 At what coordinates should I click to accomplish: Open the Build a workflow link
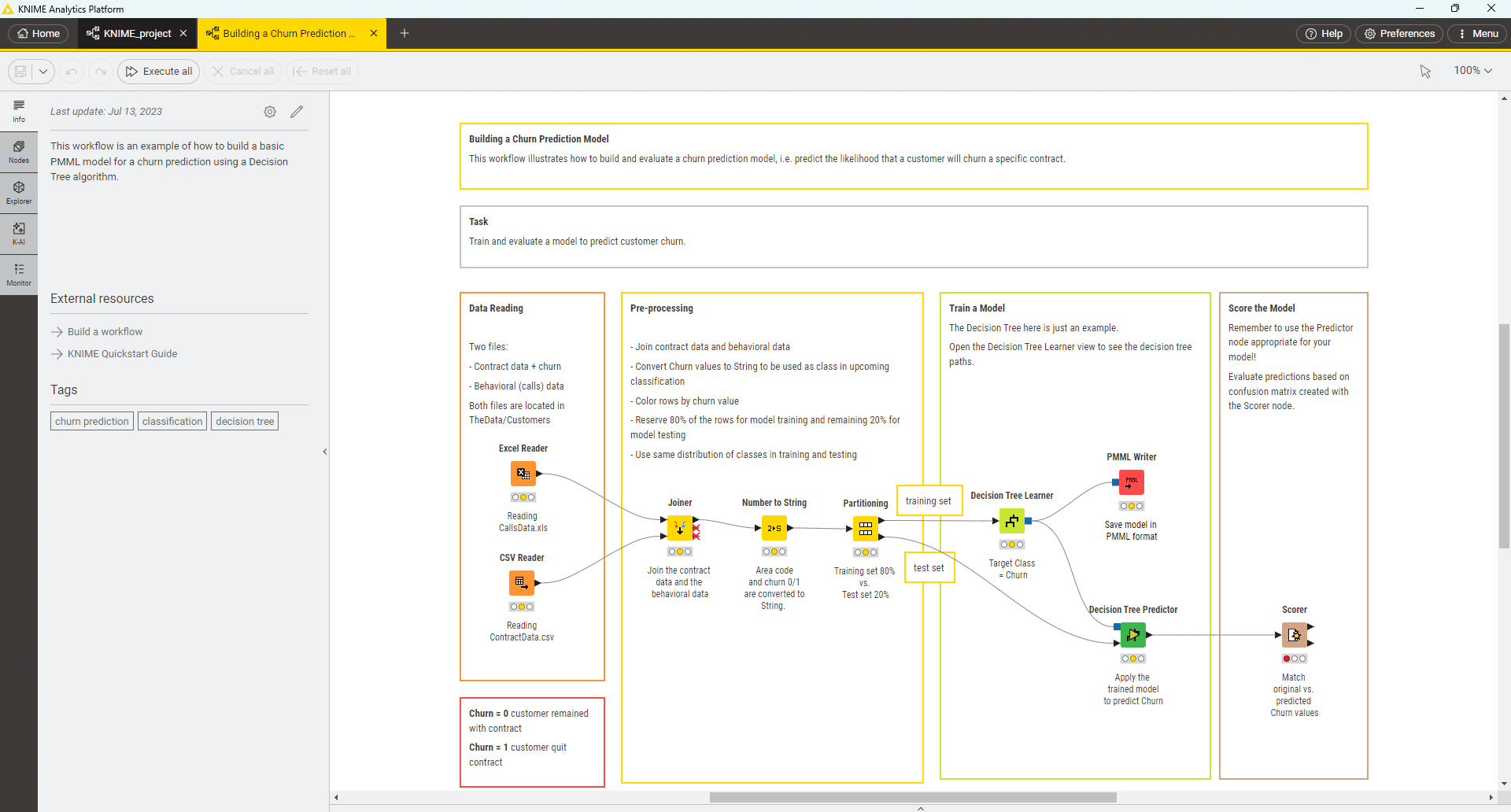[105, 332]
